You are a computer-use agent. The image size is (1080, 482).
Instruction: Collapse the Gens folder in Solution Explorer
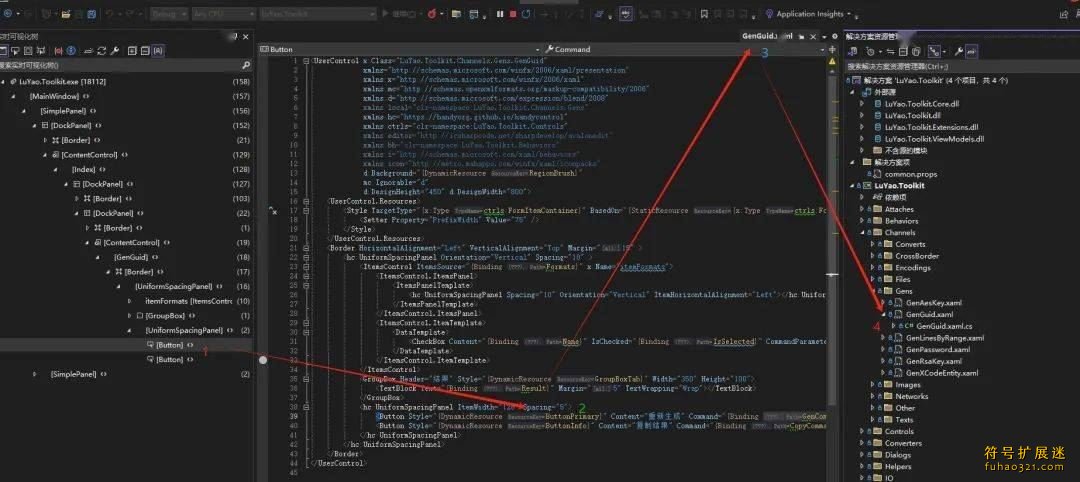[873, 291]
